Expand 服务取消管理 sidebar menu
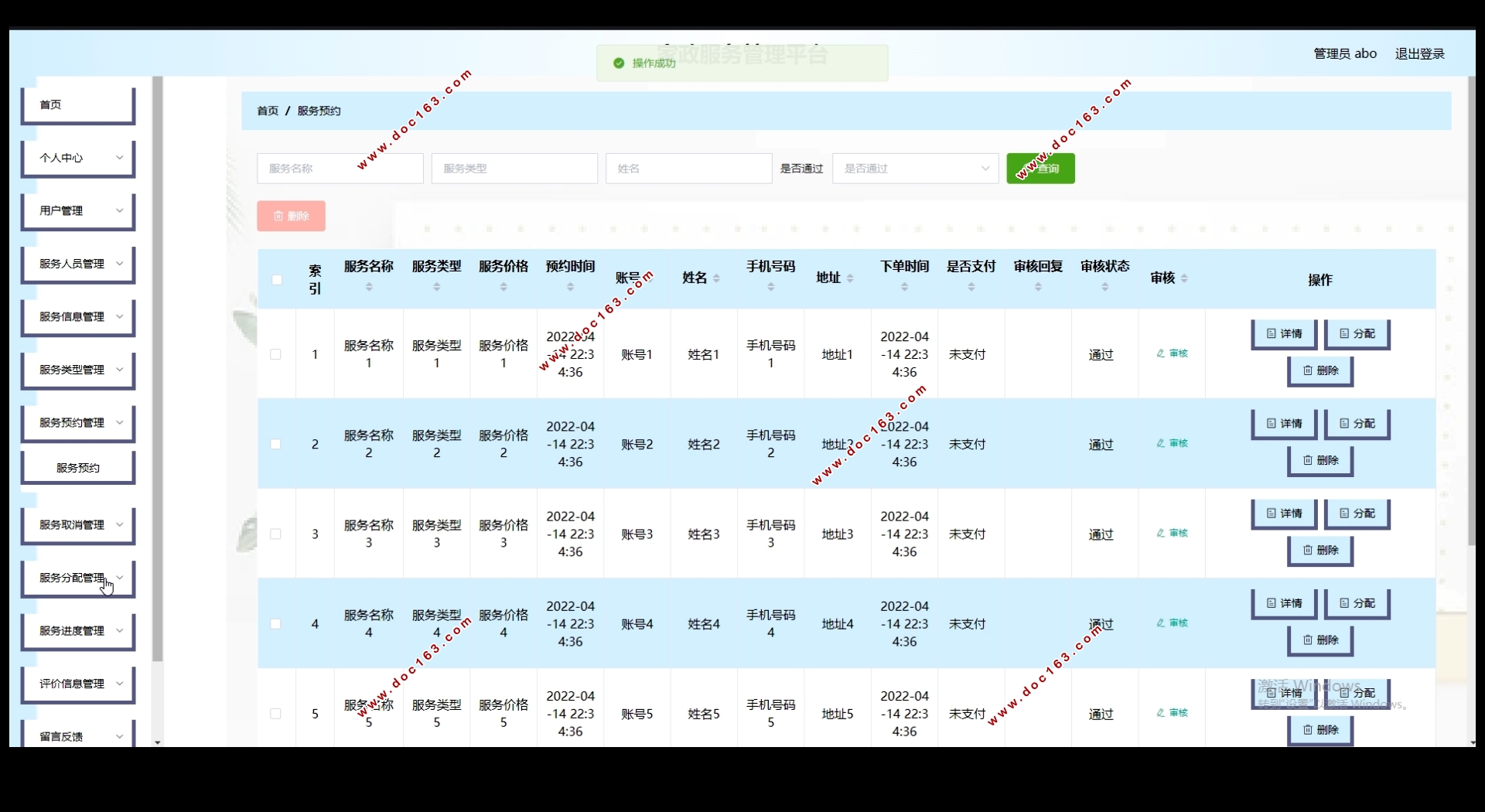This screenshot has width=1485, height=812. [x=78, y=524]
